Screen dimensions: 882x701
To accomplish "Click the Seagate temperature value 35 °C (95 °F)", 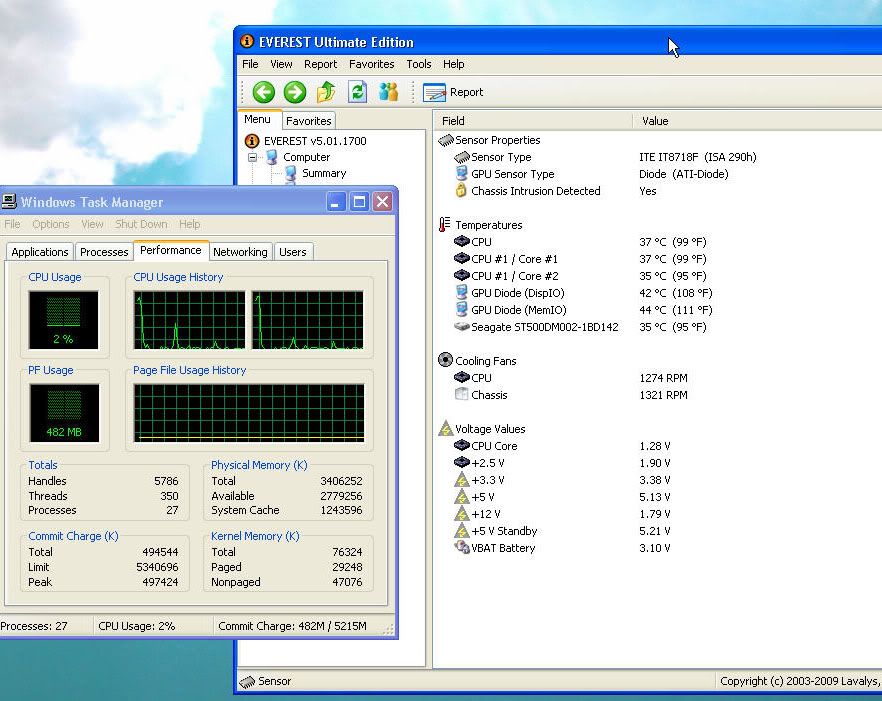I will (x=673, y=327).
